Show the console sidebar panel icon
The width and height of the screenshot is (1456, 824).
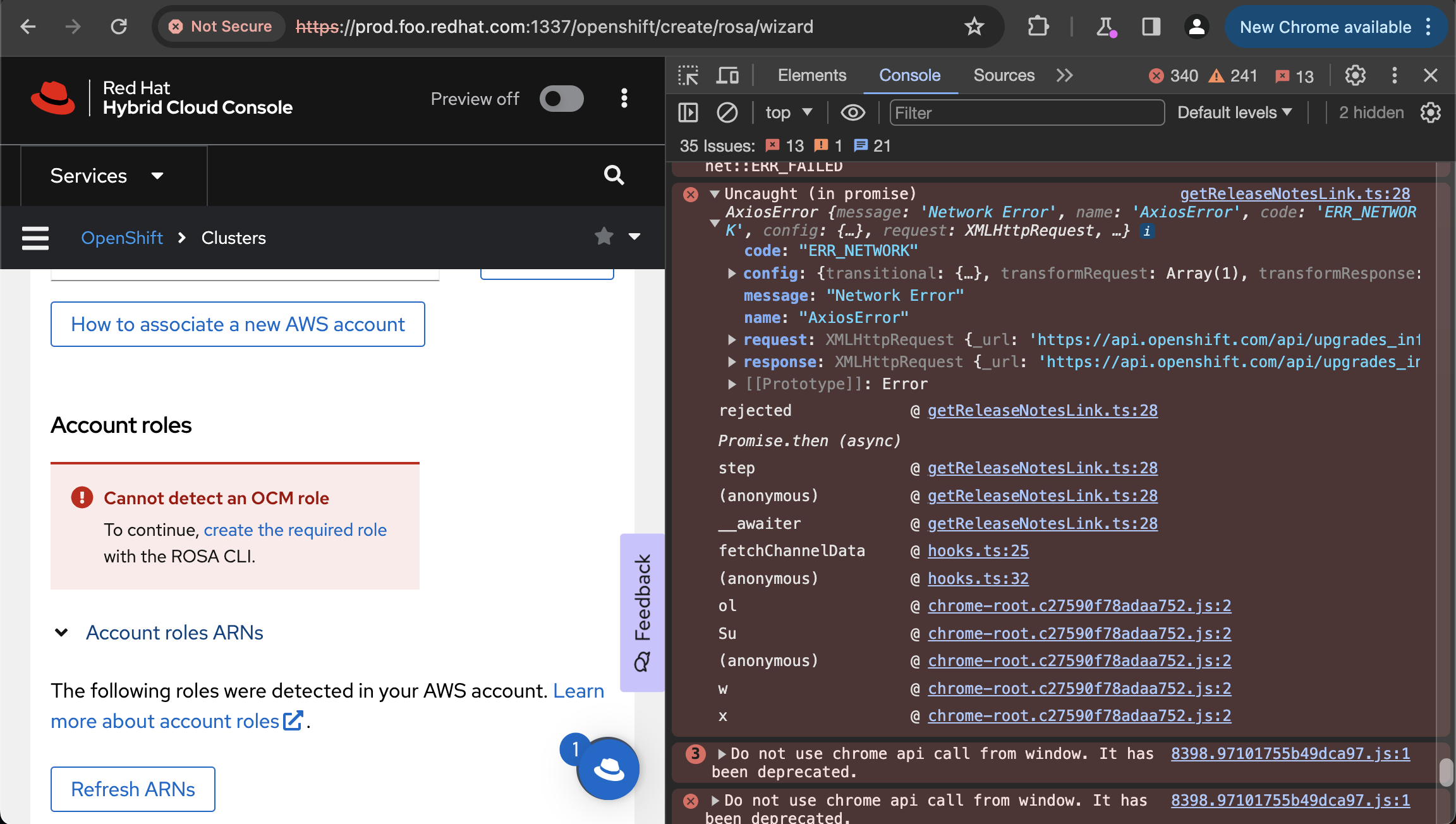coord(688,113)
